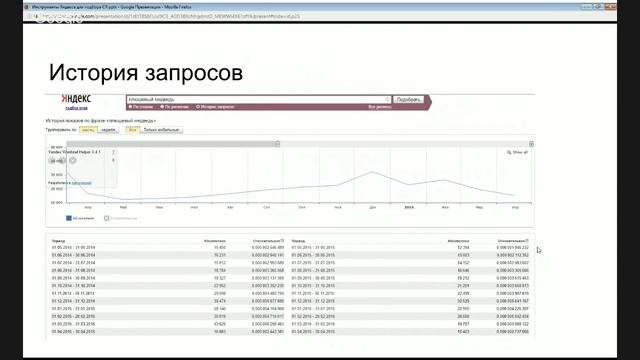Image resolution: width=640 pixels, height=360 pixels.
Task: Open help icon beside right Относительное header
Action: (527, 241)
